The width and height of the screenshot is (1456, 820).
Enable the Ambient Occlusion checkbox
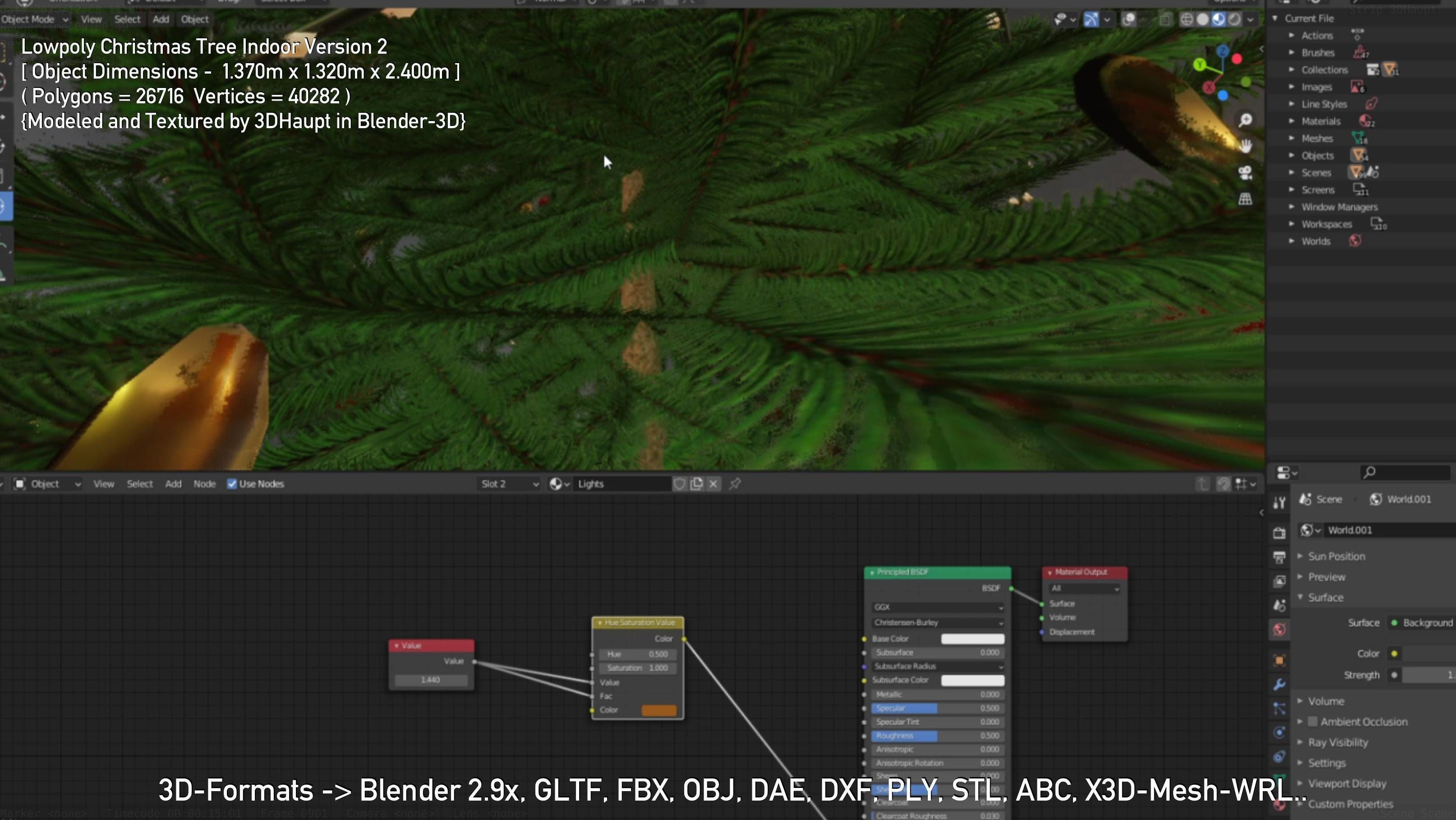(1313, 722)
